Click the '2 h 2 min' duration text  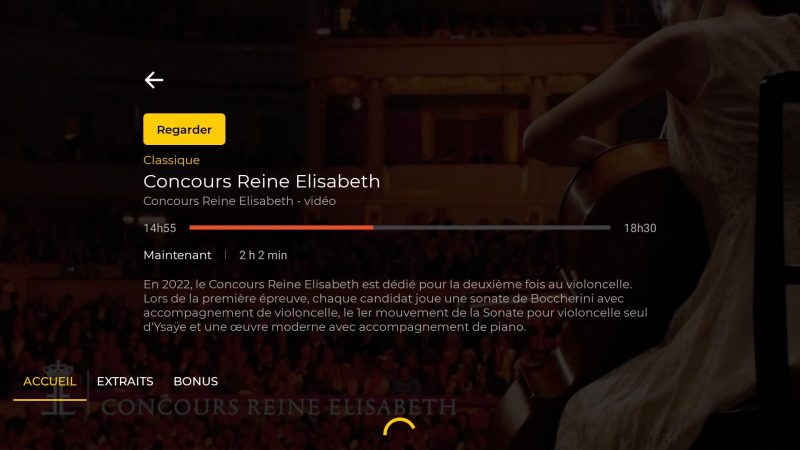263,255
